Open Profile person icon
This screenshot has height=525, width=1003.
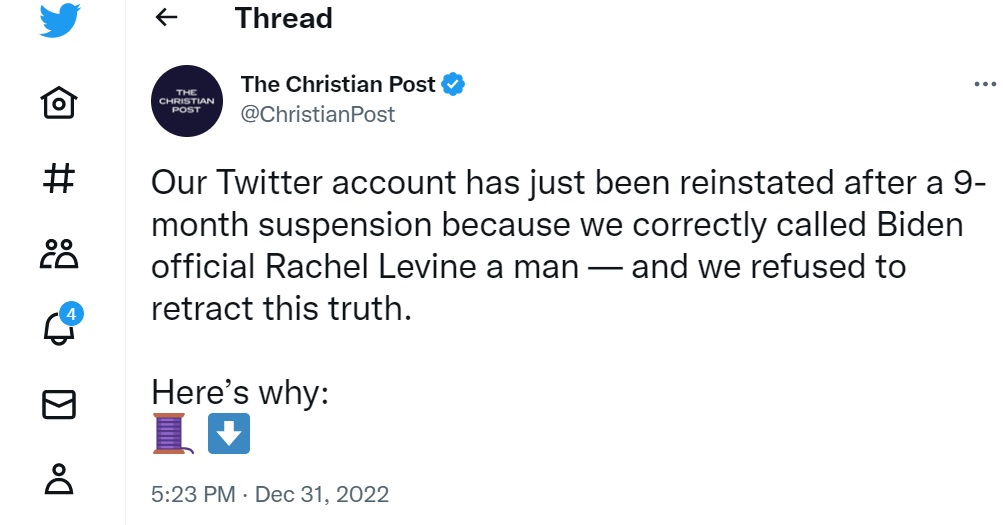point(59,479)
